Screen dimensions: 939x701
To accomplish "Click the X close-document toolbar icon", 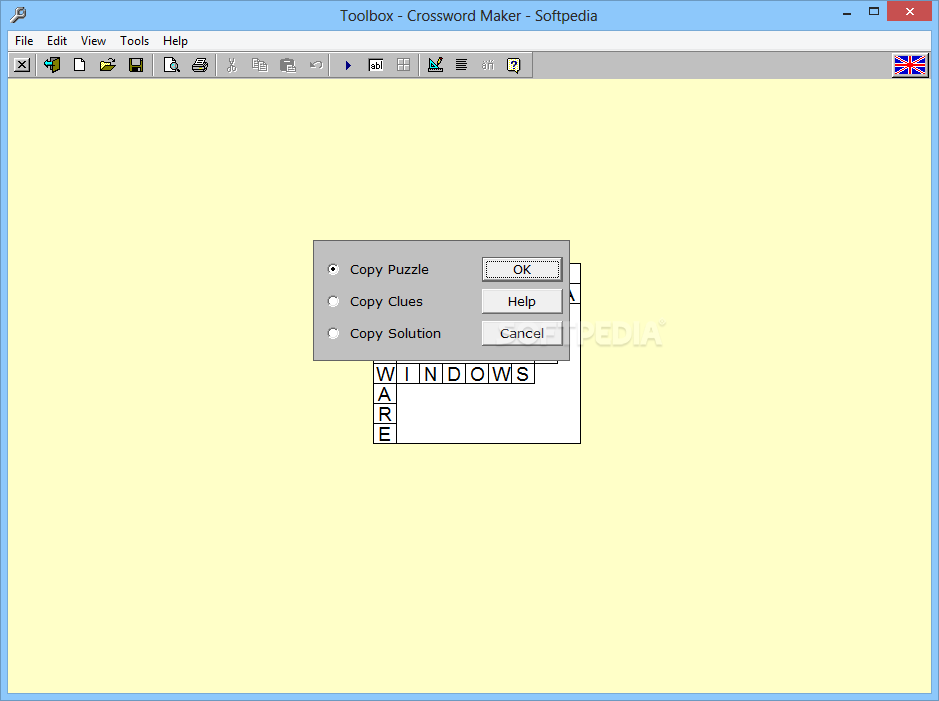I will click(22, 65).
